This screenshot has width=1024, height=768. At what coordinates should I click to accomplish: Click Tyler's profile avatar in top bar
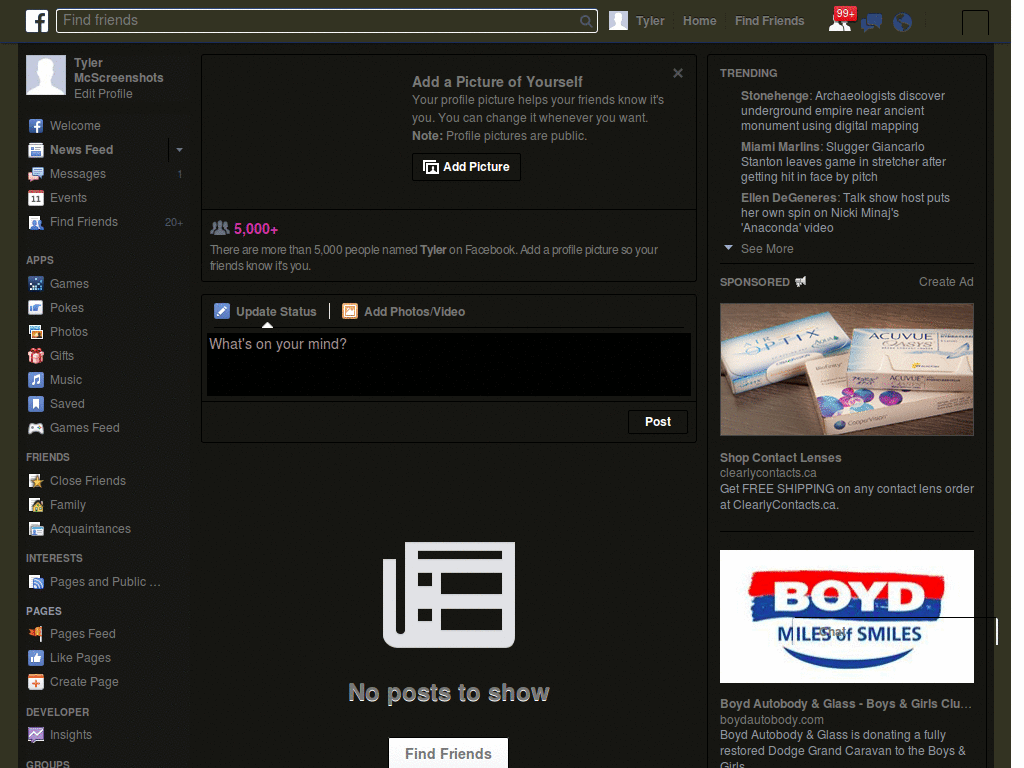pos(618,21)
